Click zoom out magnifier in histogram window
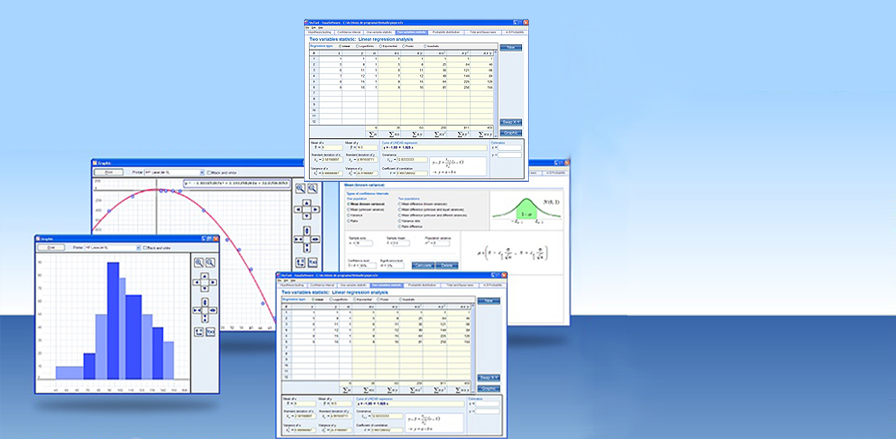Image resolution: width=896 pixels, height=439 pixels. (x=210, y=262)
